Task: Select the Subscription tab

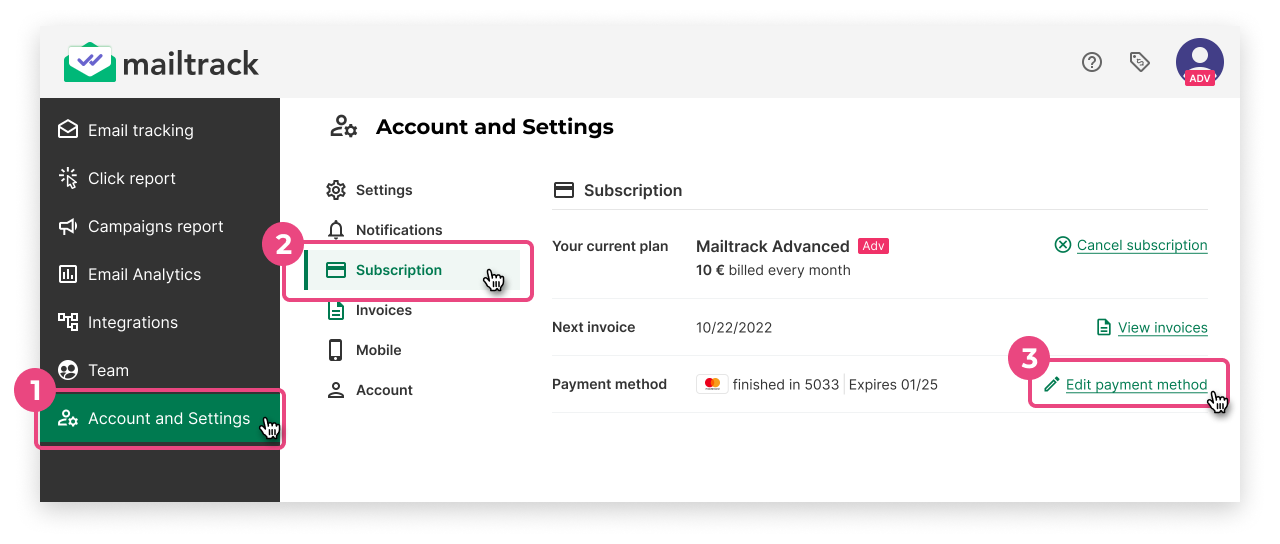Action: tap(398, 270)
